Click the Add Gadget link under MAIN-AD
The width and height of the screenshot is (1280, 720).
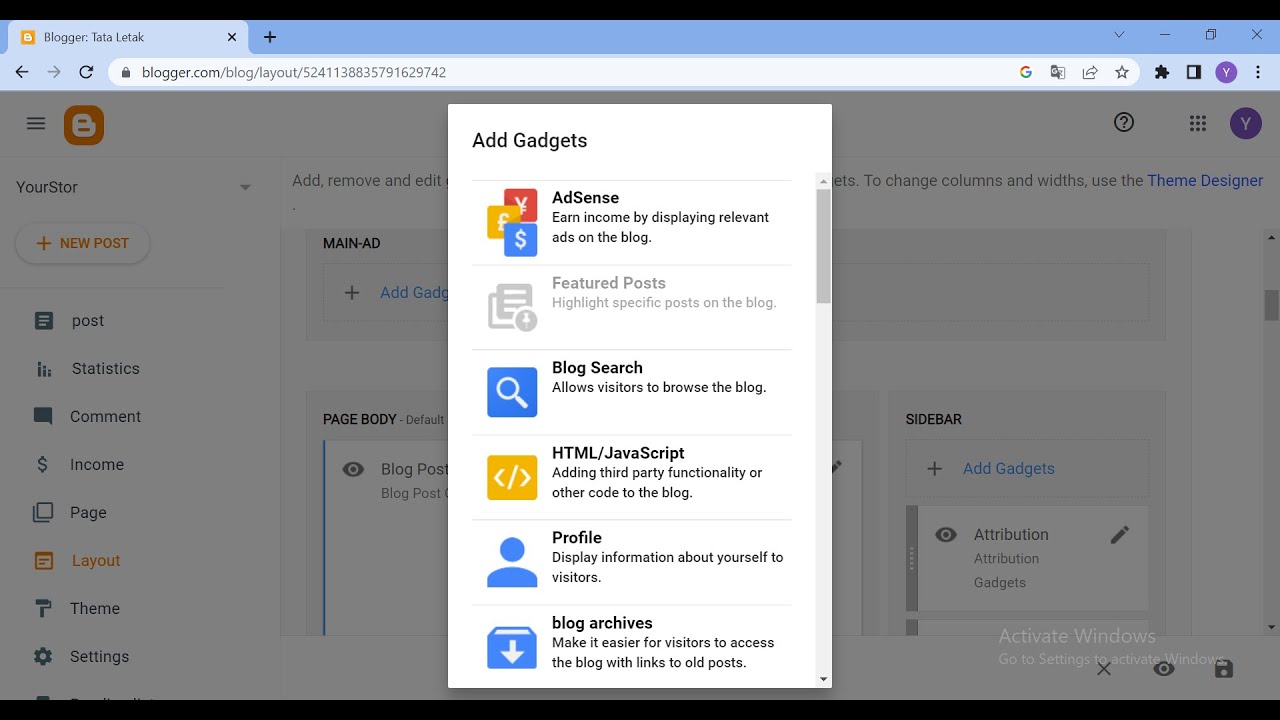pos(414,293)
